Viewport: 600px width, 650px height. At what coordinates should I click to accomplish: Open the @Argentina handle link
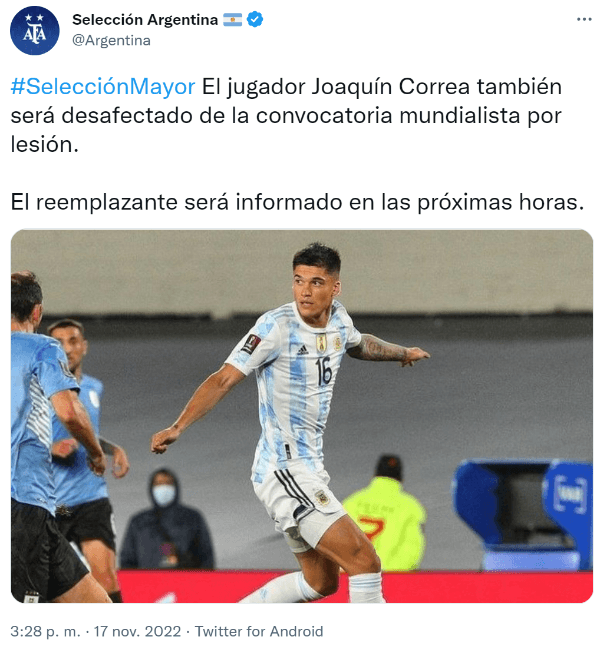[x=111, y=41]
